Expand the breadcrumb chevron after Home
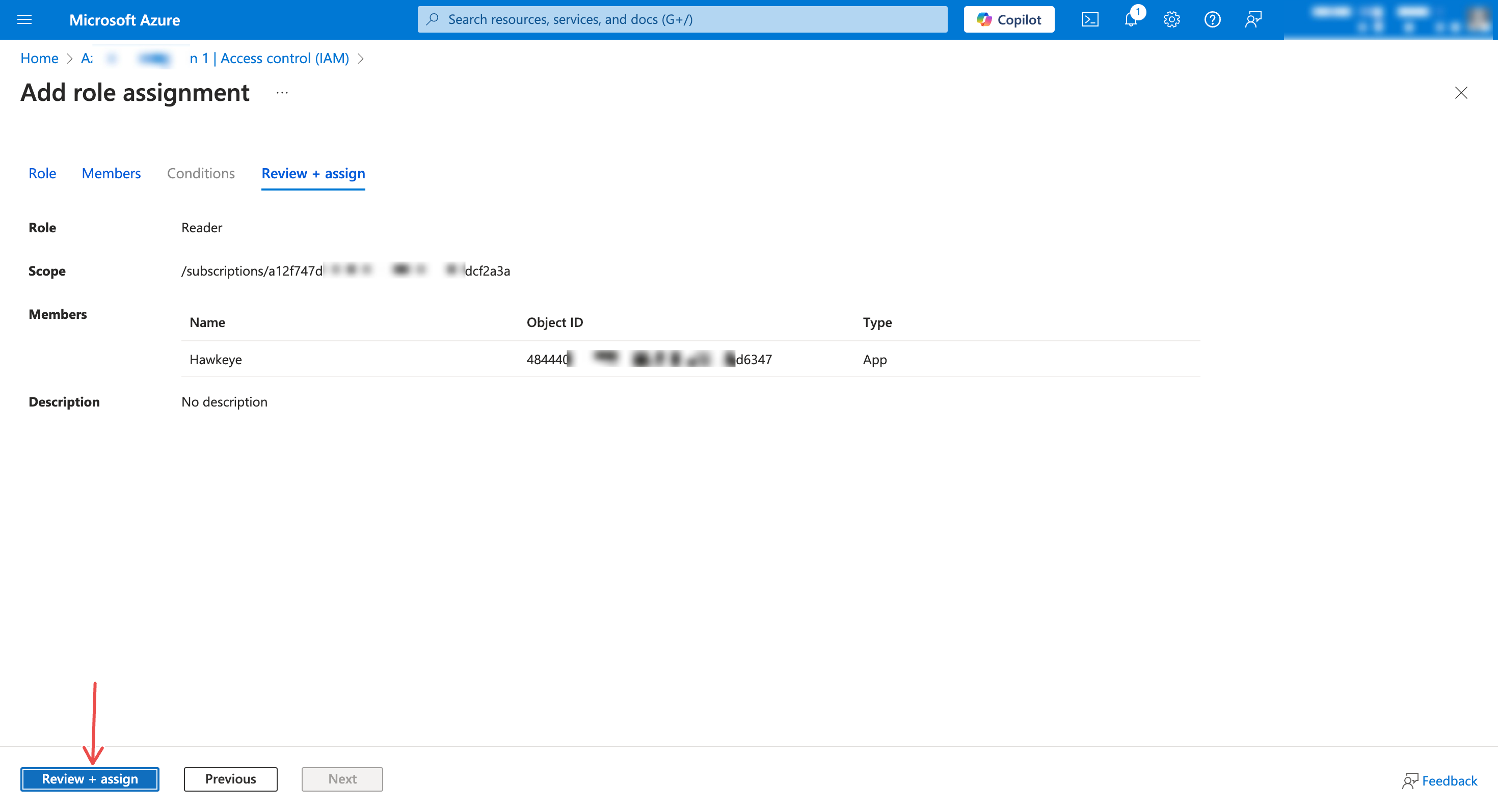The image size is (1498, 812). pyautogui.click(x=69, y=58)
